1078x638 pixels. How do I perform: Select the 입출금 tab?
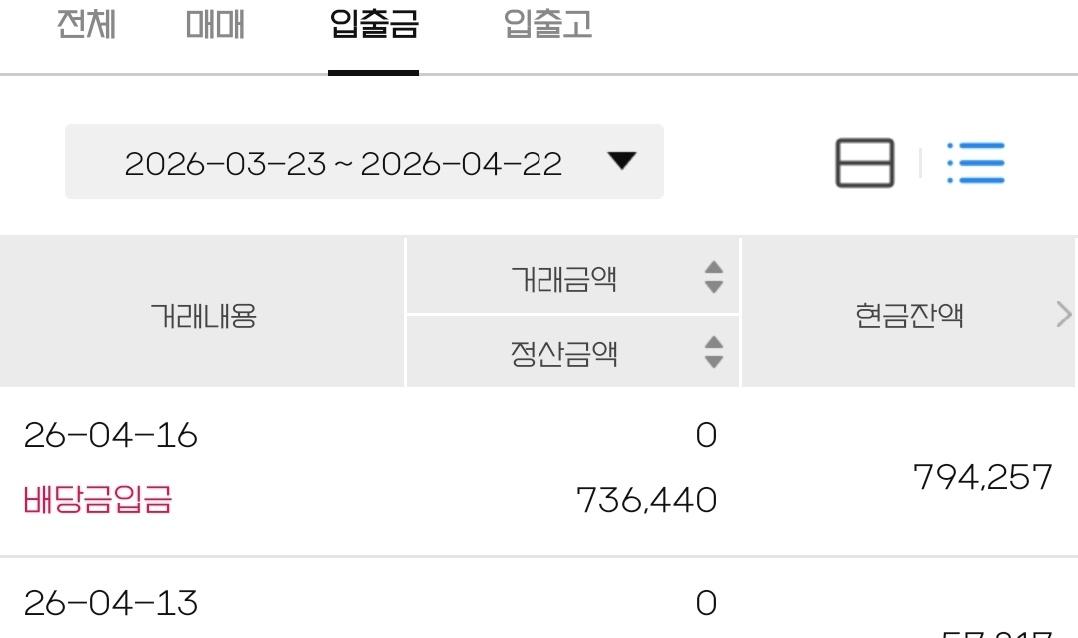tap(373, 25)
